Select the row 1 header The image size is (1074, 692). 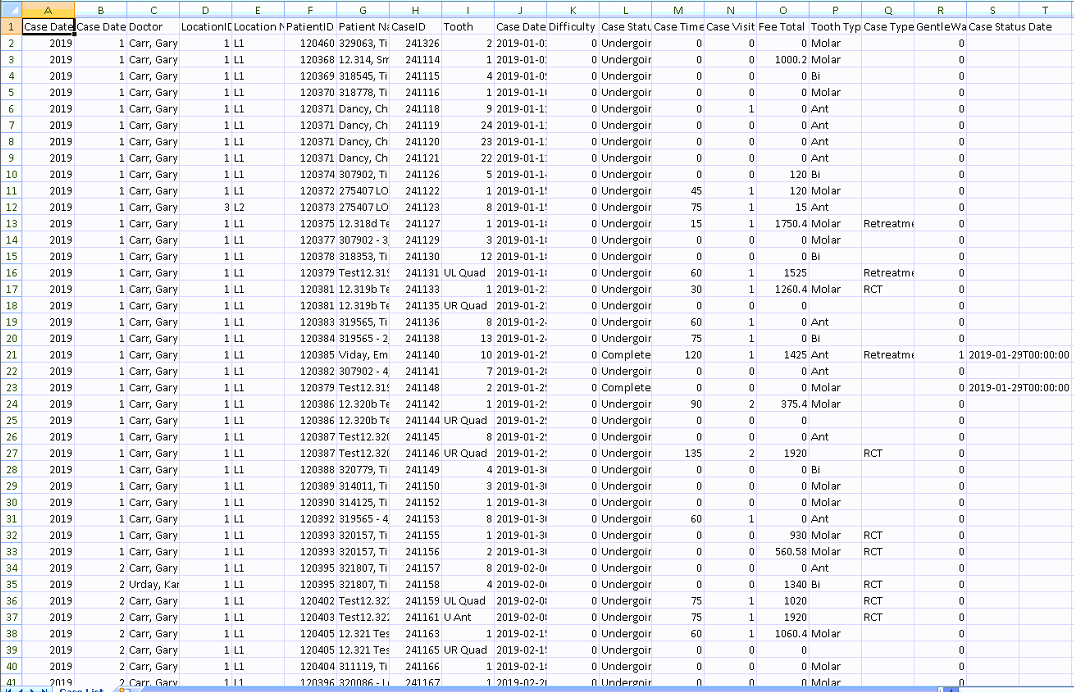point(10,27)
